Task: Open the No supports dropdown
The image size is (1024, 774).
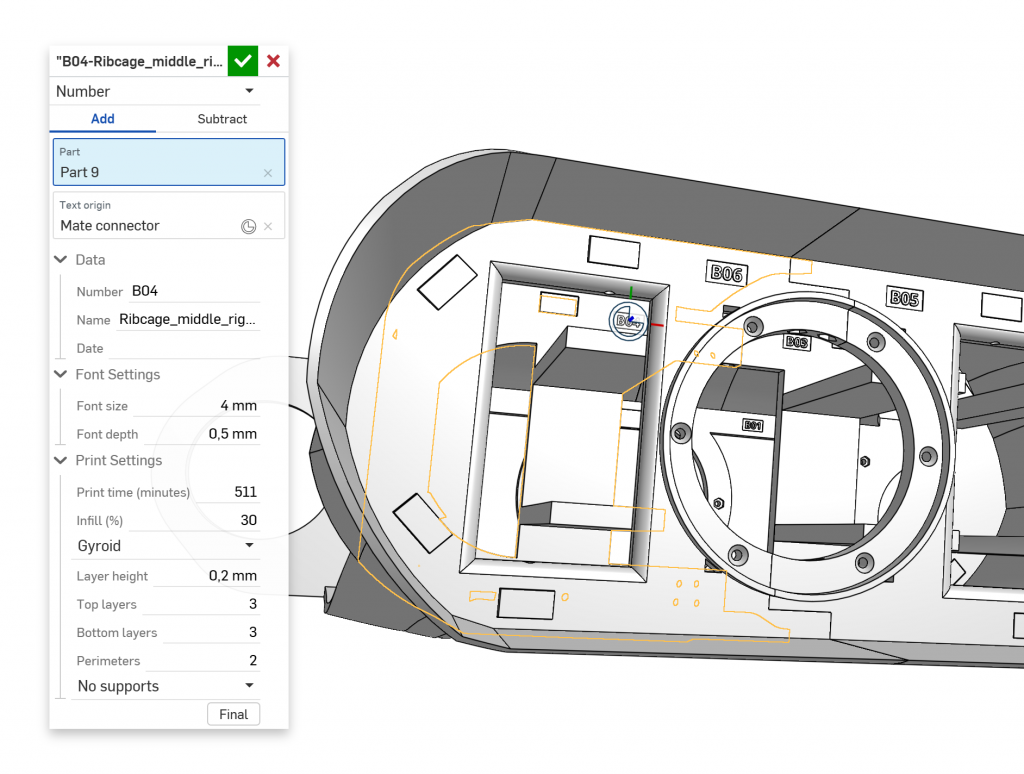Action: point(167,686)
